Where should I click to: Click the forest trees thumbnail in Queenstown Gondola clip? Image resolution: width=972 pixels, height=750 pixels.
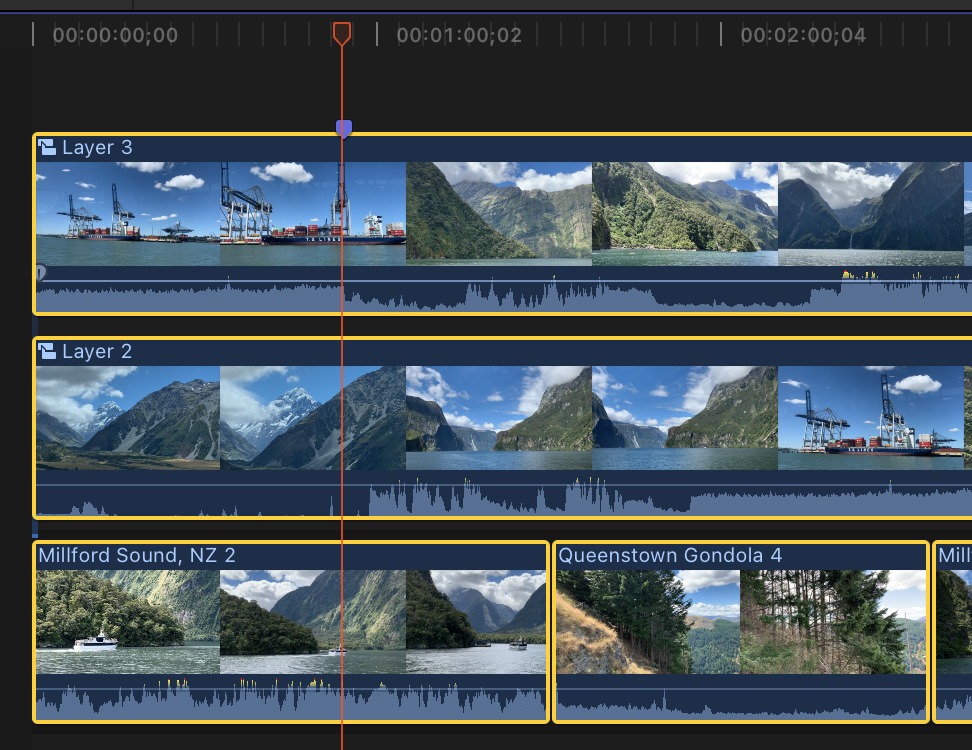point(832,621)
